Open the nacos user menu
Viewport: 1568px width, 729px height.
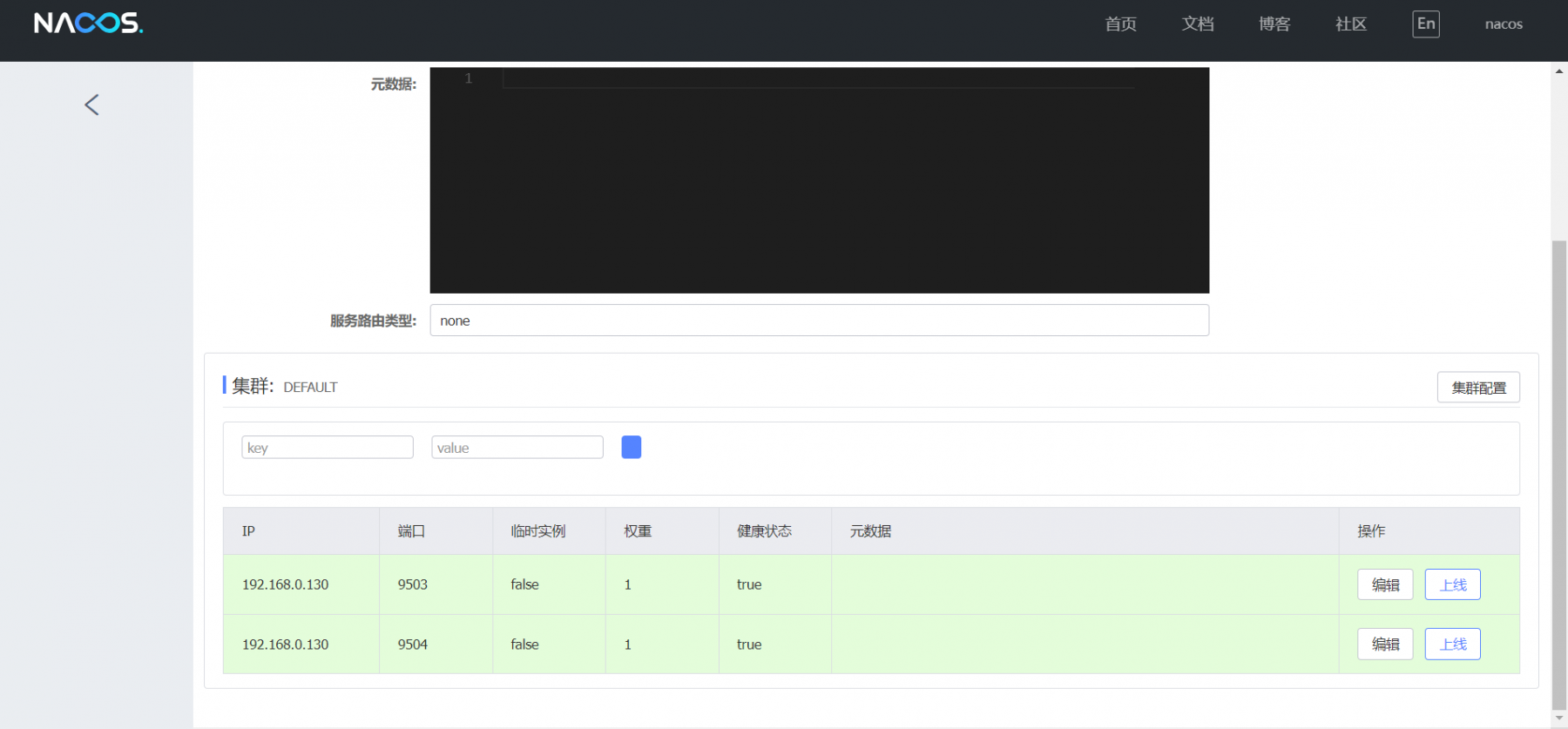[1504, 24]
